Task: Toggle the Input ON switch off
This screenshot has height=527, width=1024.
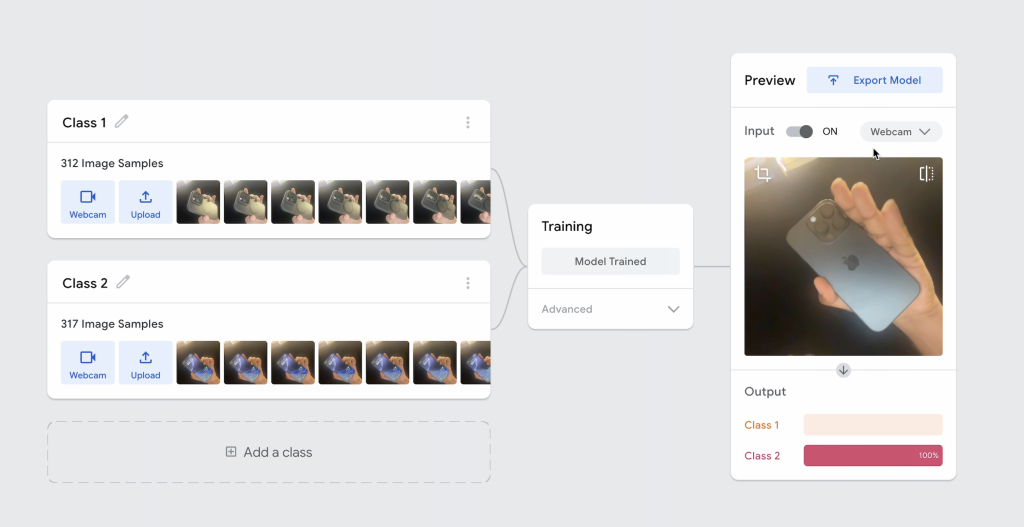Action: click(799, 132)
